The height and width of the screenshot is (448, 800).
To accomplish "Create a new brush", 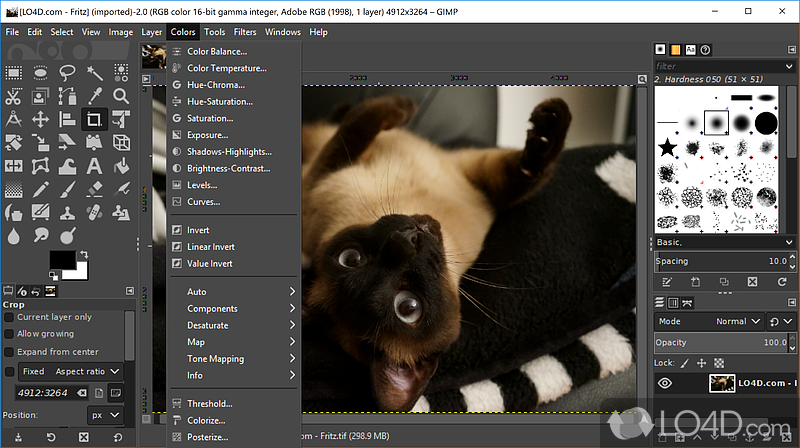I will pos(695,282).
